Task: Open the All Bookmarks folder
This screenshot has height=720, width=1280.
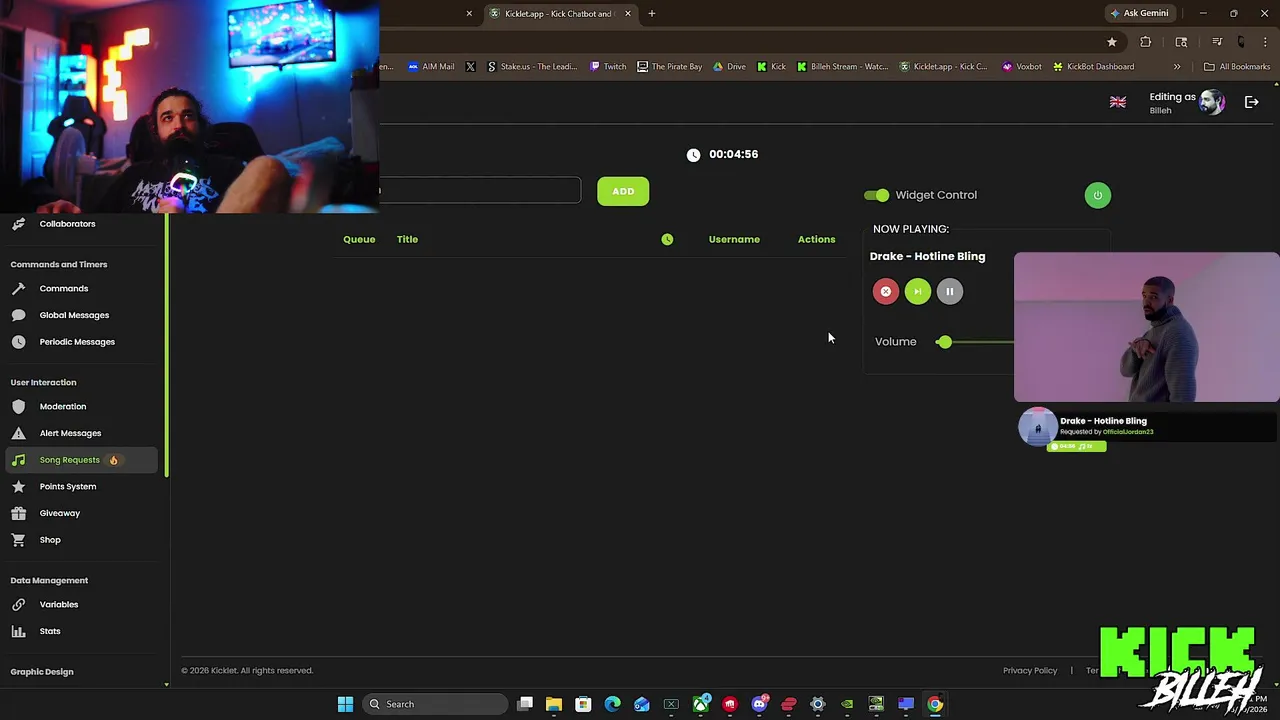Action: point(1237,67)
